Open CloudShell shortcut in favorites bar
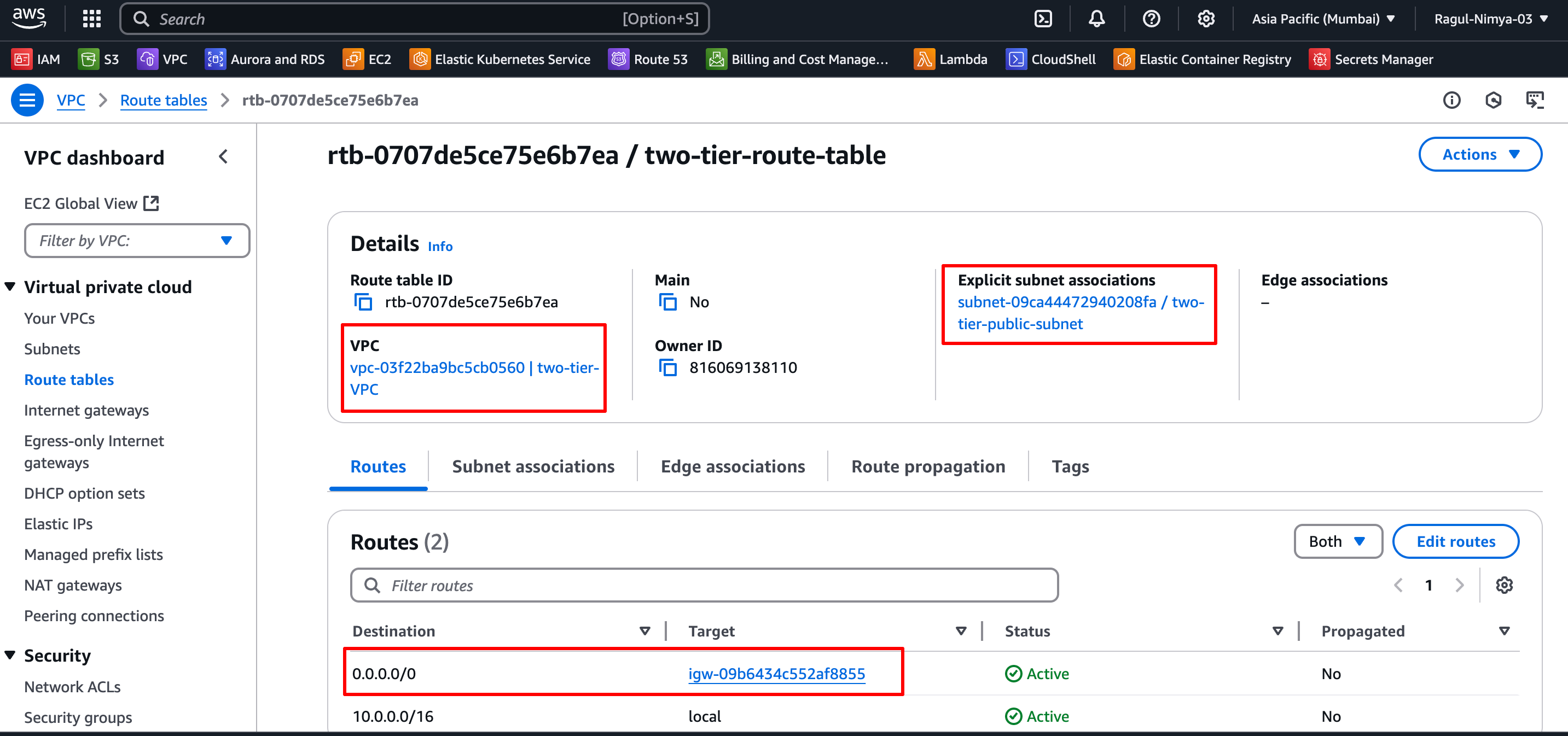Screen dimensions: 1568x736 tap(1050, 59)
